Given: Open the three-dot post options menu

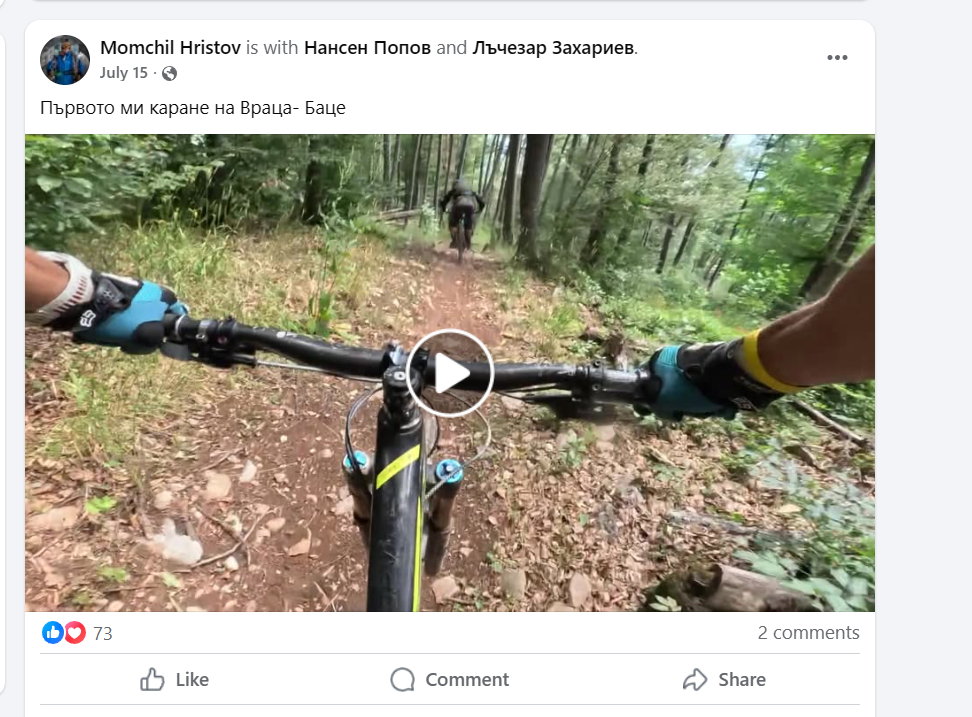Looking at the screenshot, I should [x=837, y=58].
